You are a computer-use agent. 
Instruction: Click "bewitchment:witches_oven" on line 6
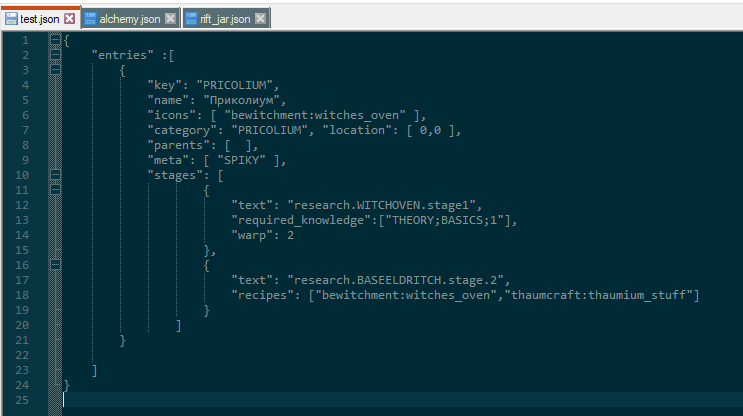[315, 115]
